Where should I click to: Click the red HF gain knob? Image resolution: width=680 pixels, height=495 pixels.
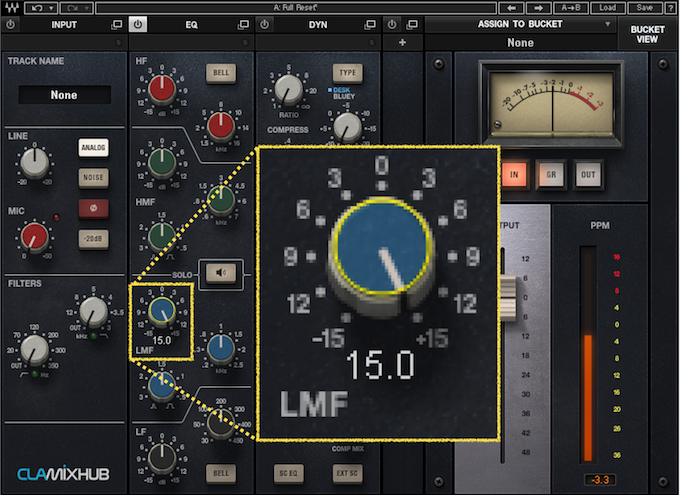click(x=162, y=89)
